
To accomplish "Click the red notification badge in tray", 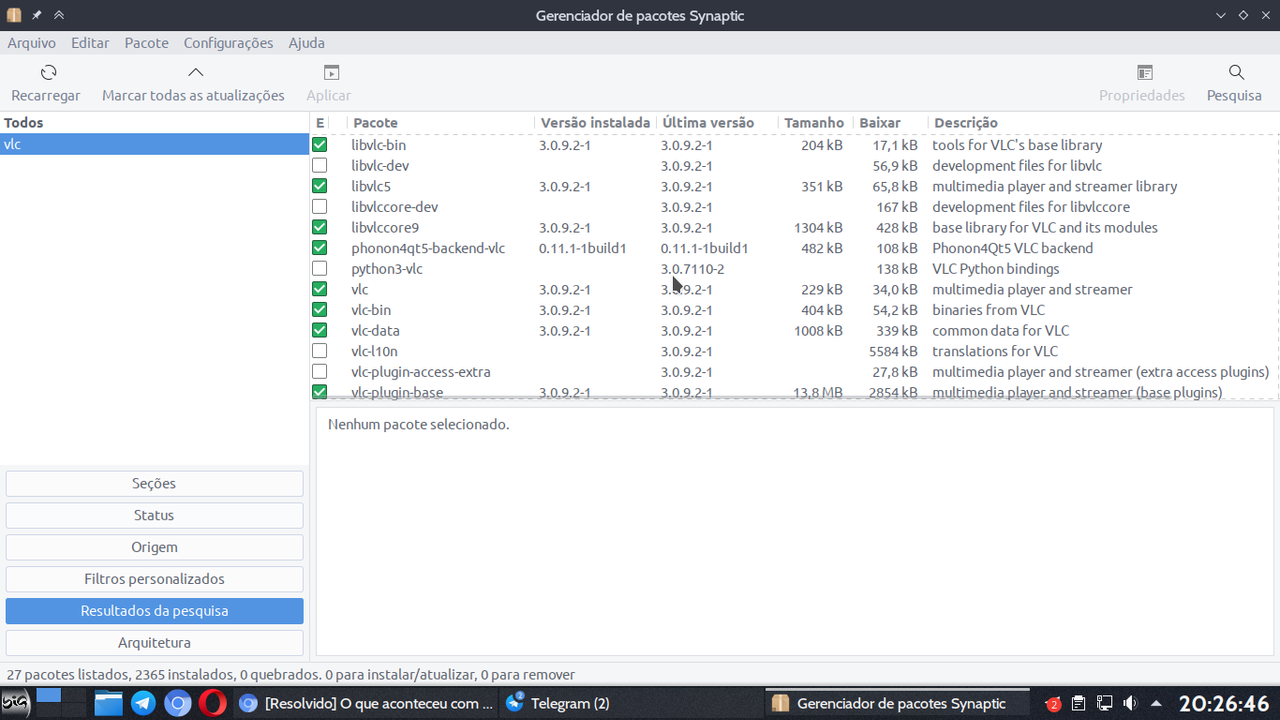I will pyautogui.click(x=1054, y=704).
